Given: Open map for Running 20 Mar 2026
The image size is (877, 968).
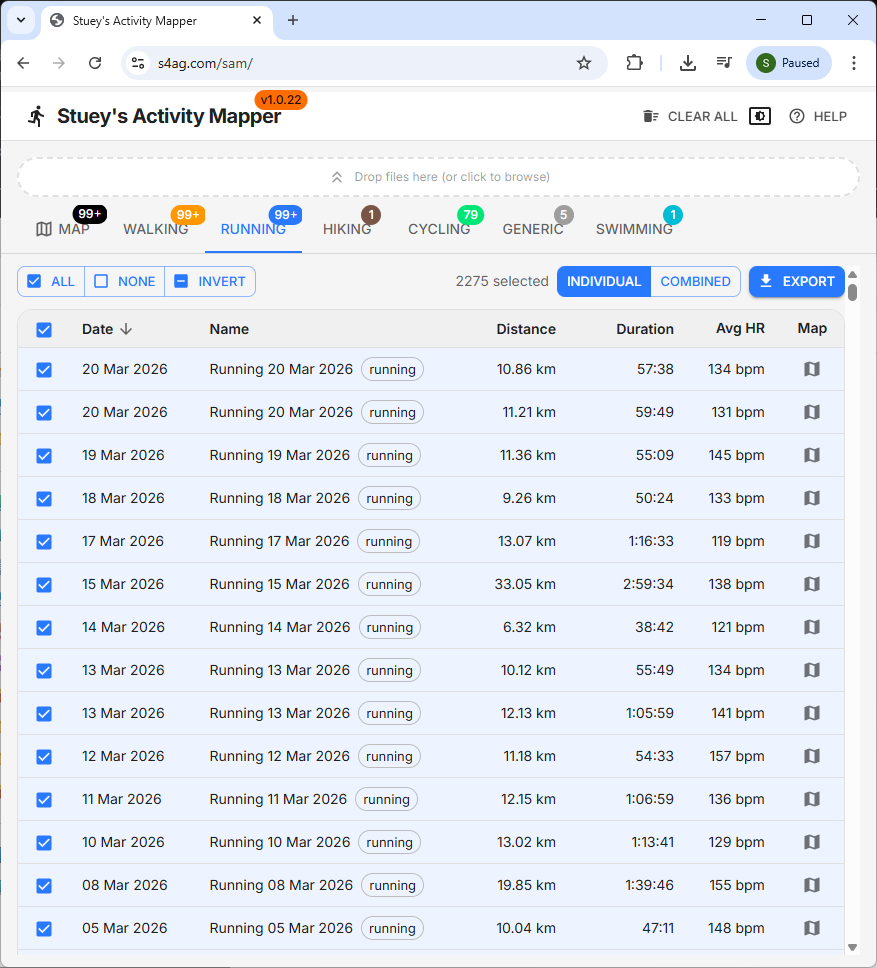Looking at the screenshot, I should click(811, 369).
